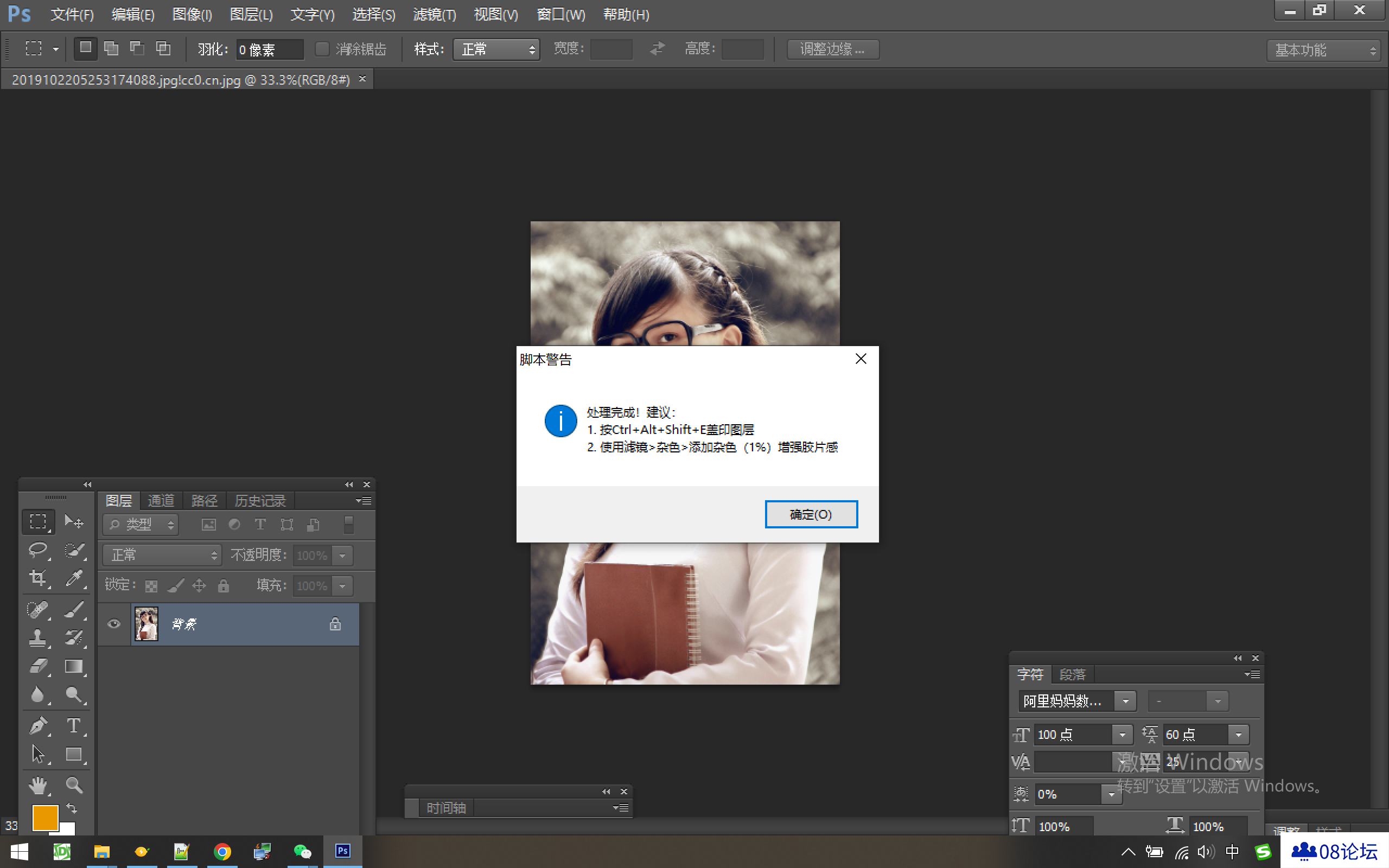Select the 背景 layer thumbnail
This screenshot has height=868, width=1389.
tap(146, 624)
